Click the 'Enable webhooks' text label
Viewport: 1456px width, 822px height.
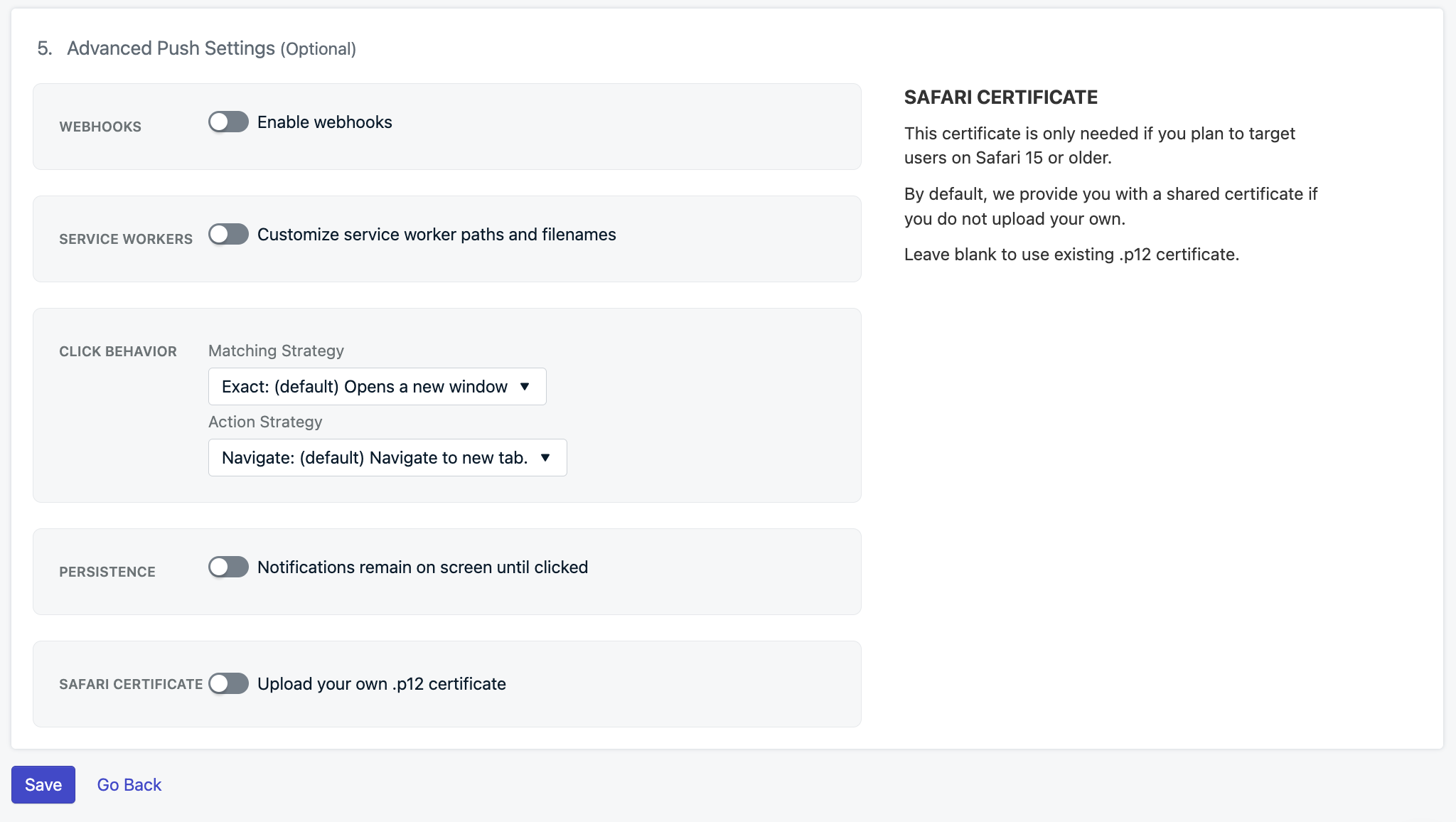click(324, 122)
